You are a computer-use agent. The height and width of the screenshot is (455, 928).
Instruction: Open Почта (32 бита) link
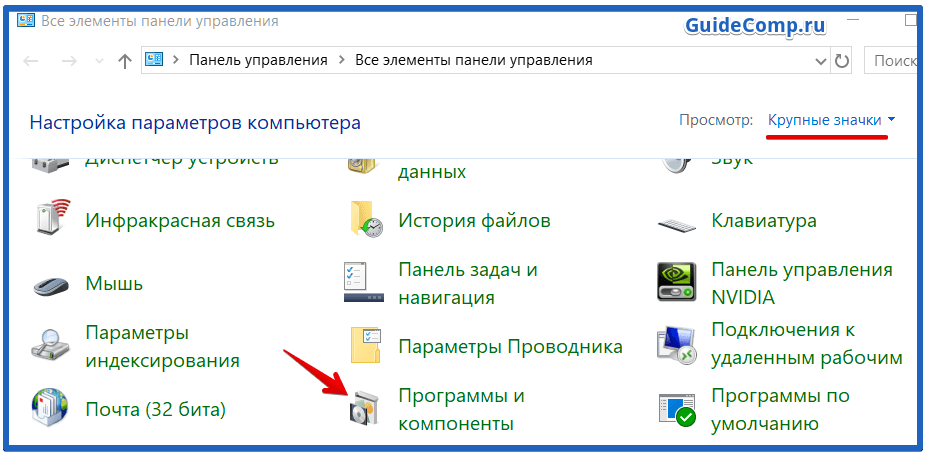pos(156,409)
